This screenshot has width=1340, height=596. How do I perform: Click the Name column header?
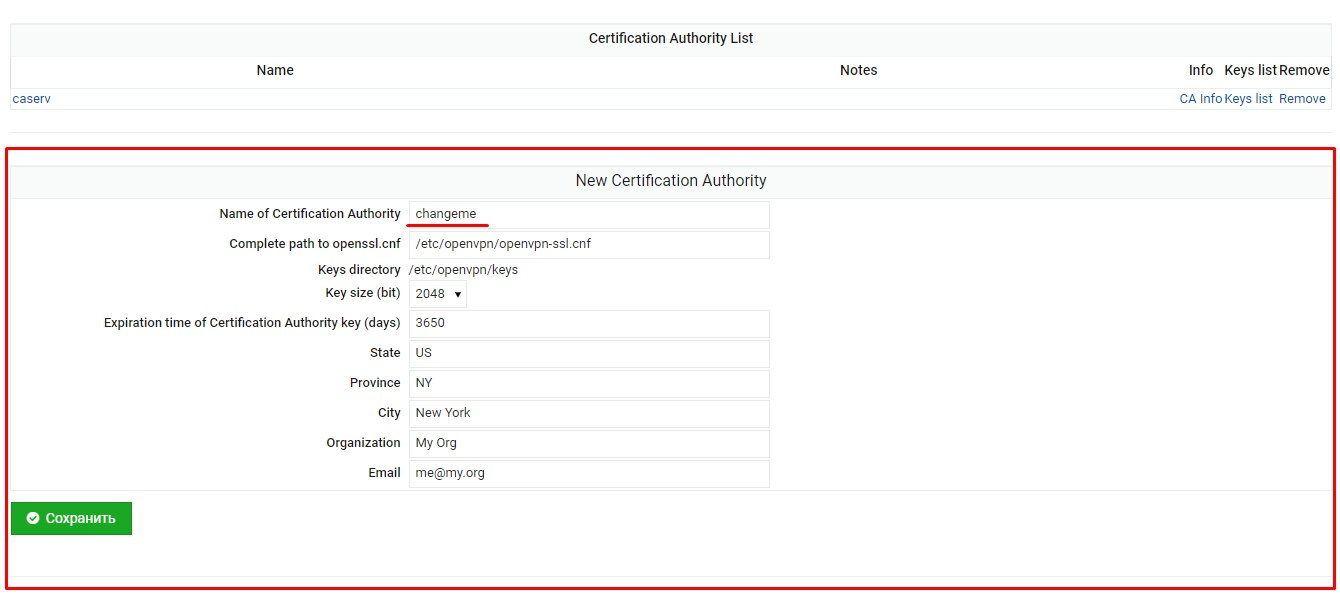click(x=275, y=70)
